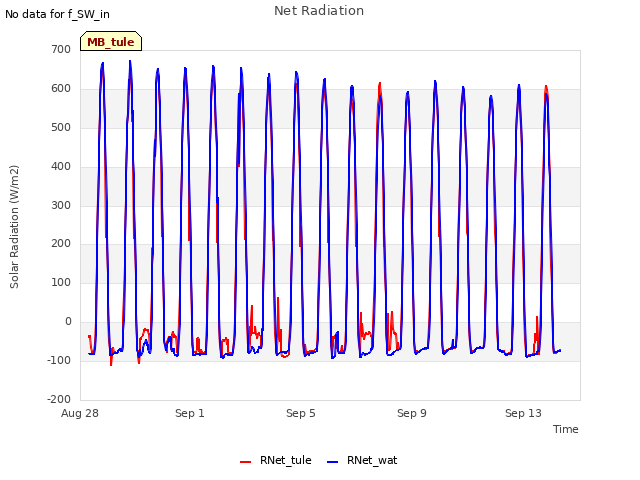Click the Time axis title
Viewport: 640px width, 480px height.
point(565,429)
